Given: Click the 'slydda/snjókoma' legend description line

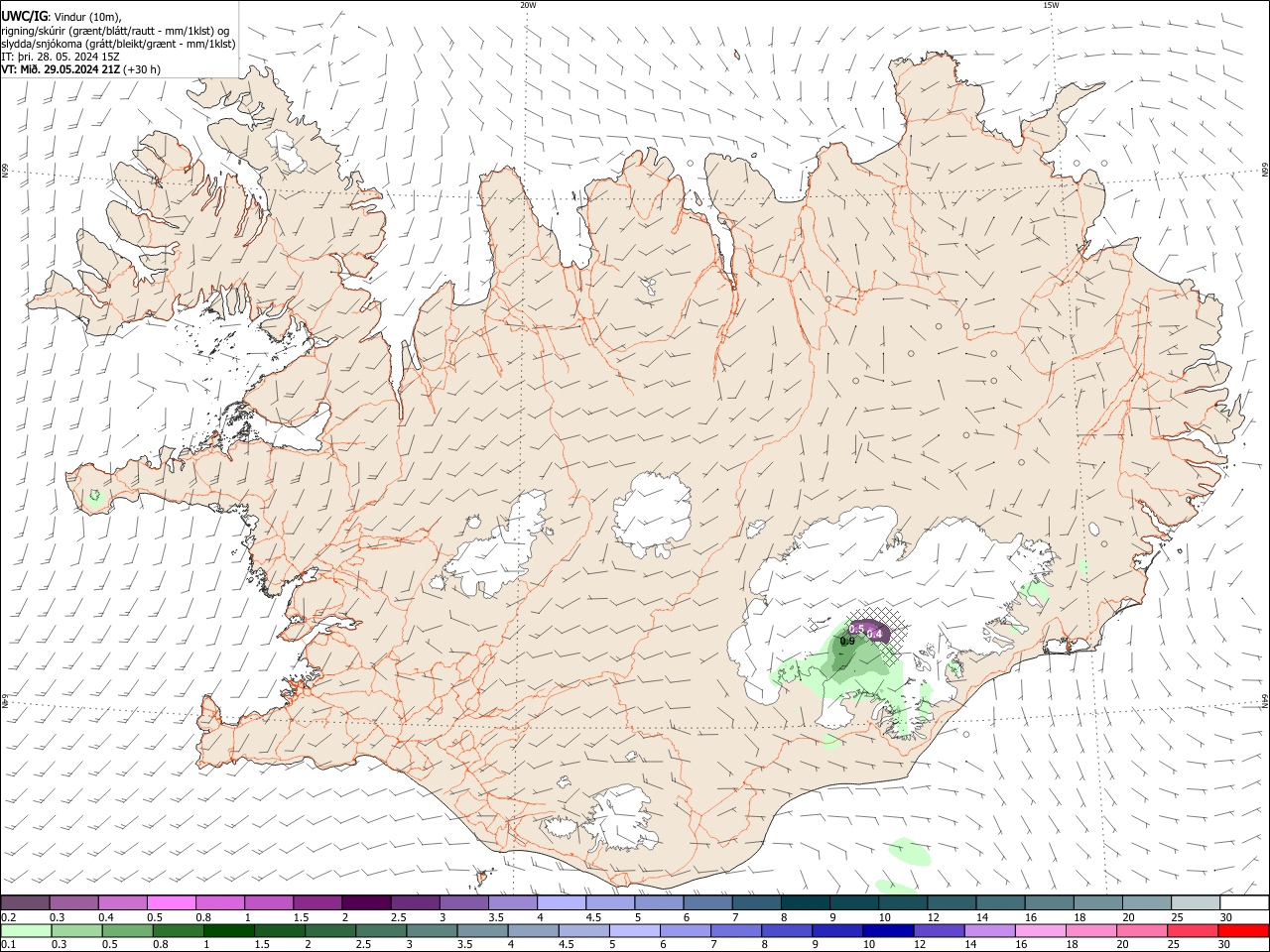Looking at the screenshot, I should coord(118,44).
